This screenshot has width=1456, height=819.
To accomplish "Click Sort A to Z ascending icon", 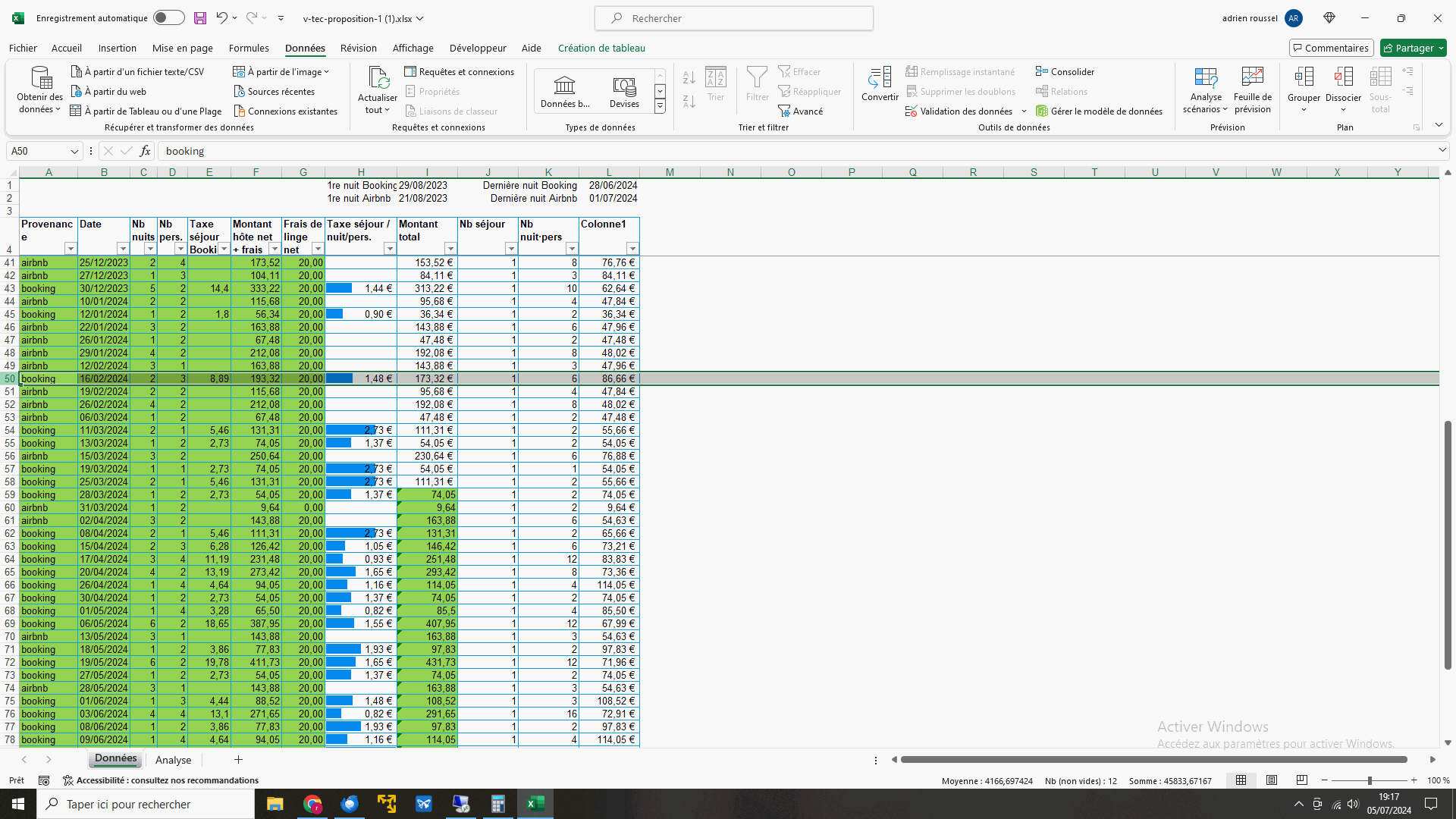I will [689, 77].
